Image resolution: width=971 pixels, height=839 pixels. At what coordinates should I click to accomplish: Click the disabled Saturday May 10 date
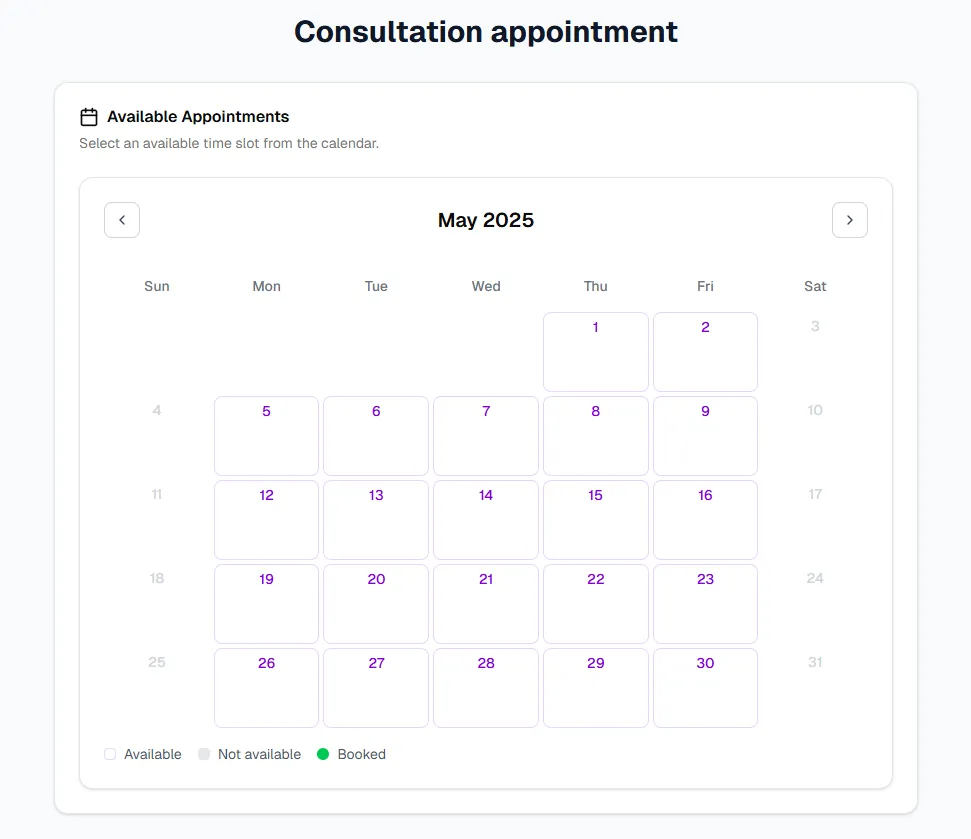coord(815,410)
